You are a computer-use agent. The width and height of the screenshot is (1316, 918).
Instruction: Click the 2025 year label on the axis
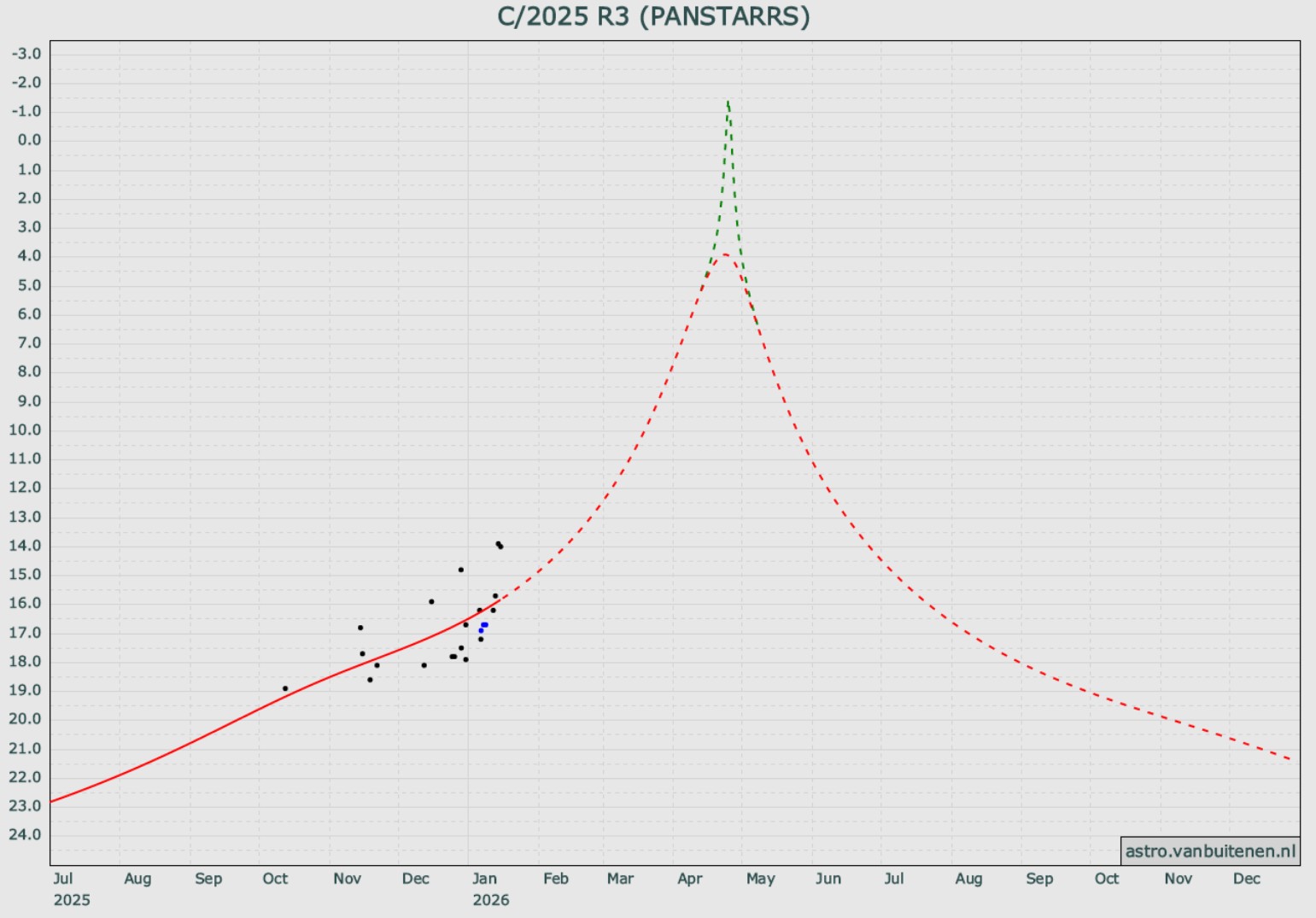tap(72, 900)
